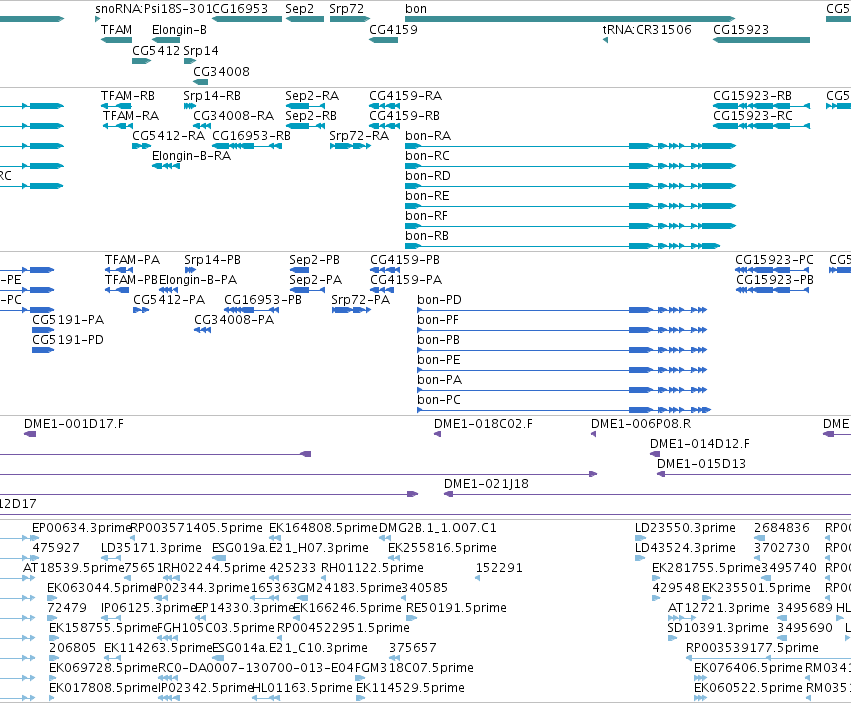This screenshot has width=851, height=703.
Task: Click the CG34008-RA transcript label
Action: pos(234,116)
